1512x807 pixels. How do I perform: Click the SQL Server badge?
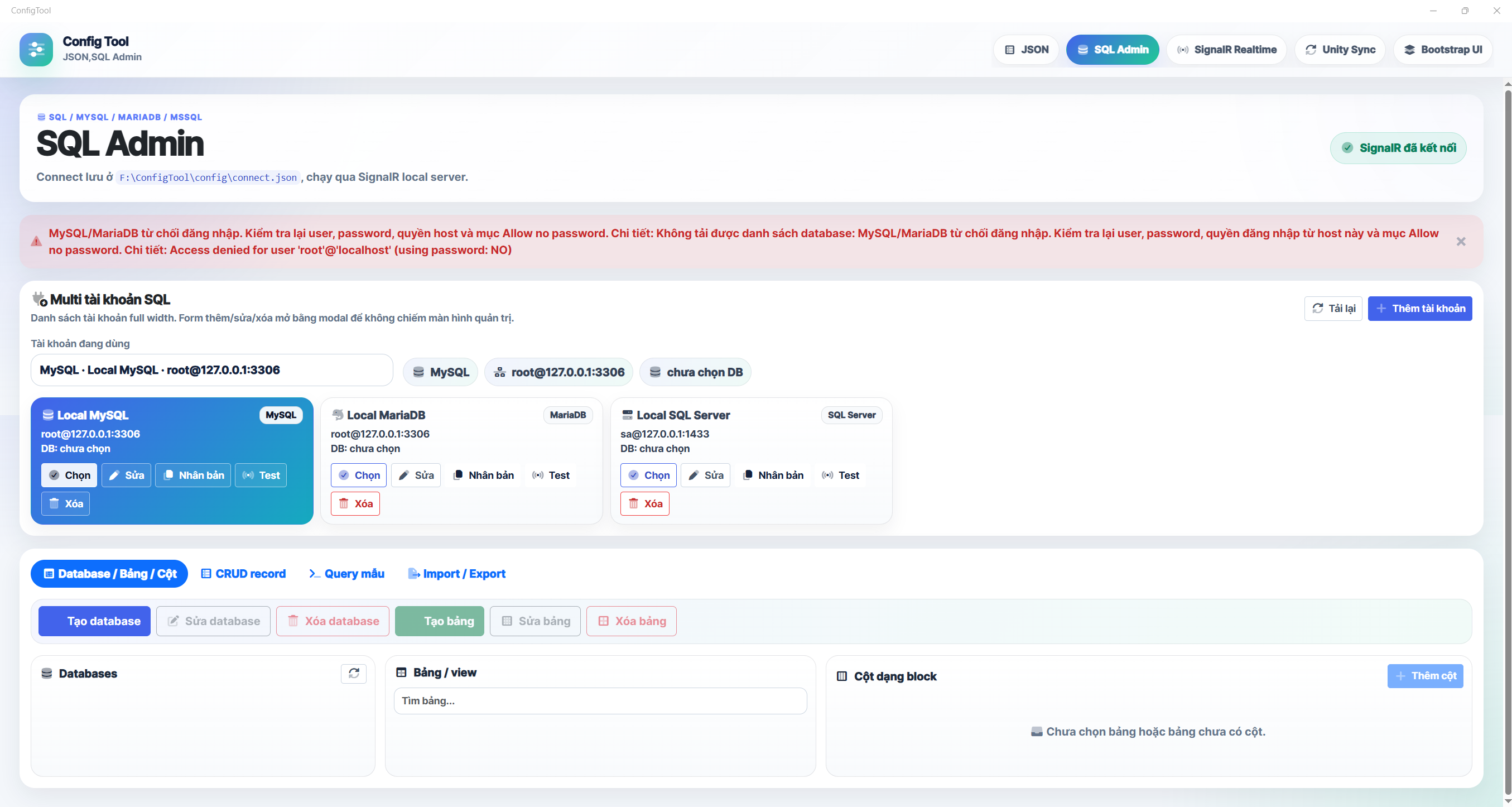point(851,415)
